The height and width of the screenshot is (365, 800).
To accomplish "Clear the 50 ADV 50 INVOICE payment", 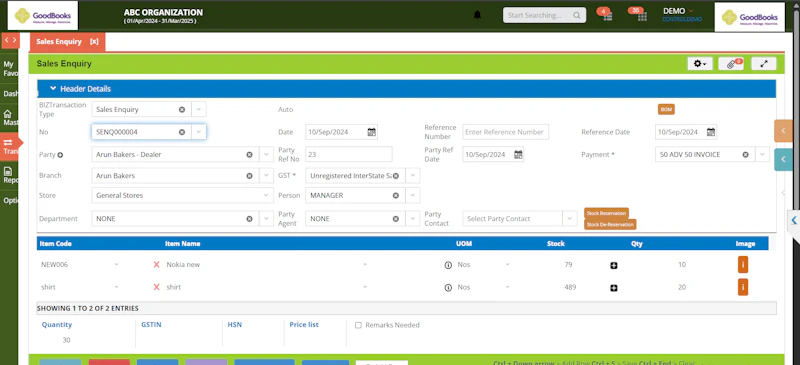I will pos(745,155).
